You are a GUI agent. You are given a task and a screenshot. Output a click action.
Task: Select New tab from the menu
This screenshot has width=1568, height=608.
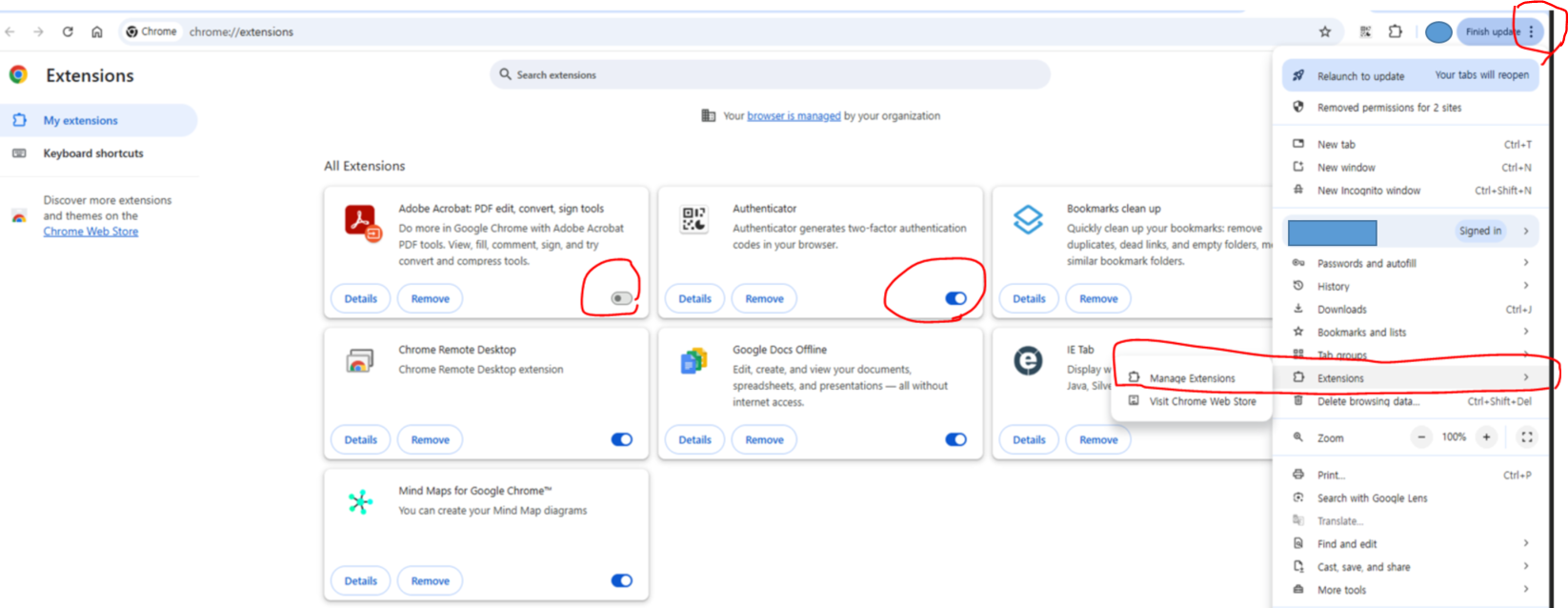tap(1411, 144)
